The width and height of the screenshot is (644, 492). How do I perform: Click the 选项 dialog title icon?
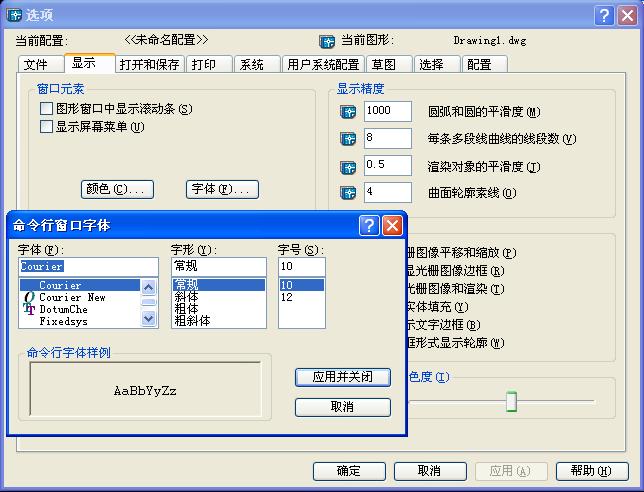[14, 16]
